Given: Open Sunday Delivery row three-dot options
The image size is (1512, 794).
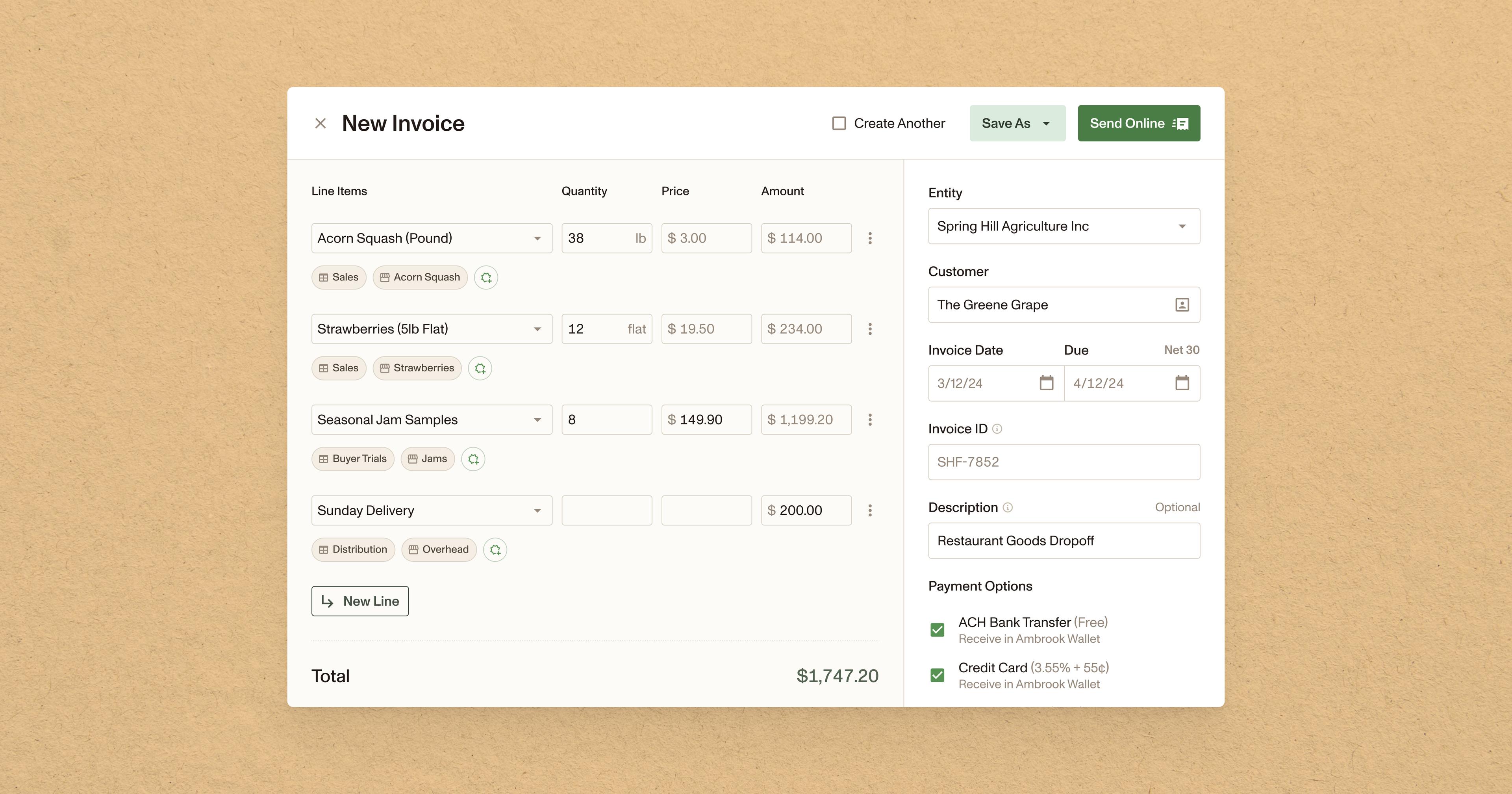Looking at the screenshot, I should [870, 510].
